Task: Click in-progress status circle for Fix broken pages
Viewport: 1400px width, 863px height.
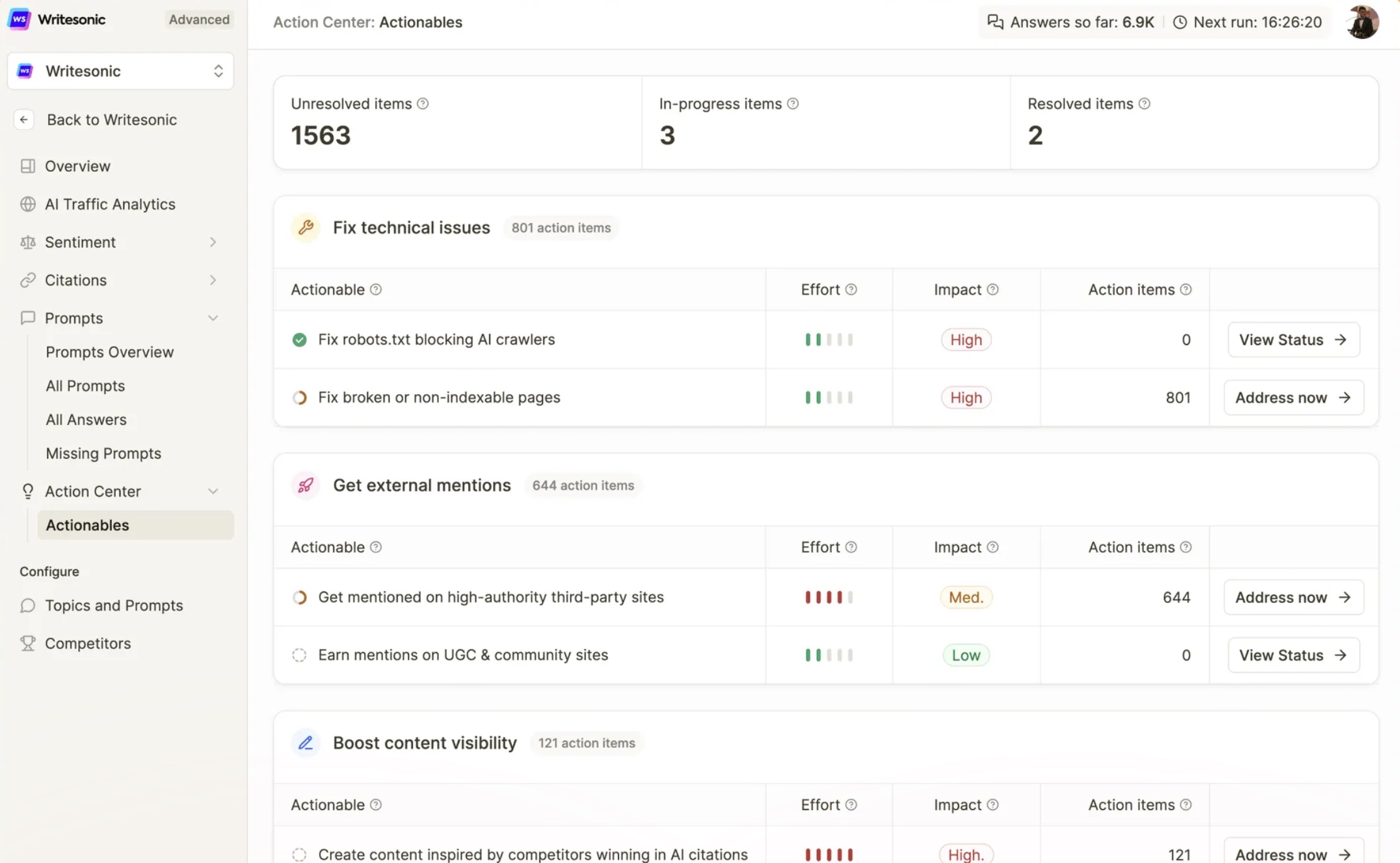Action: point(299,398)
